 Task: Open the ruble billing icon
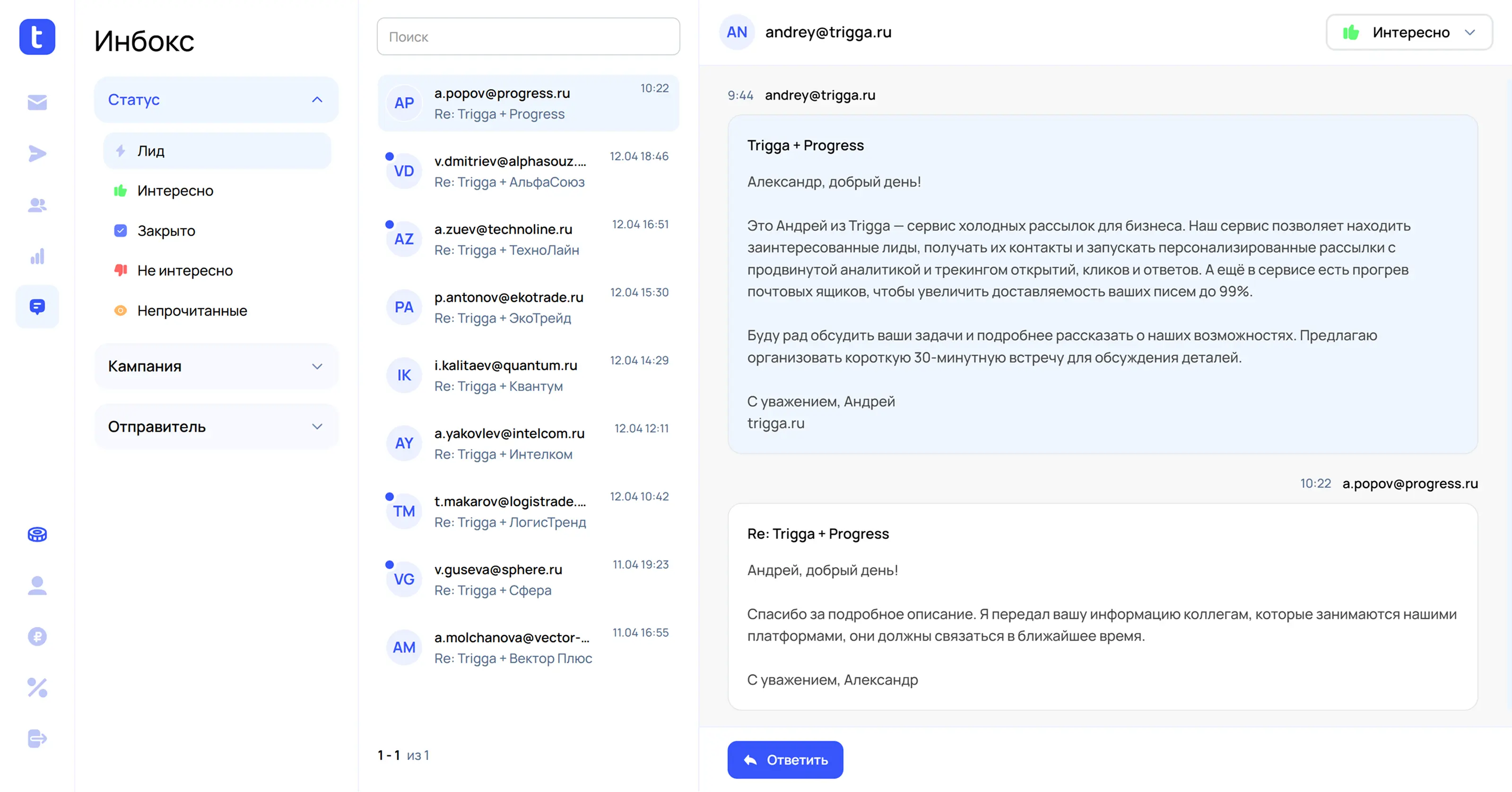pos(37,636)
